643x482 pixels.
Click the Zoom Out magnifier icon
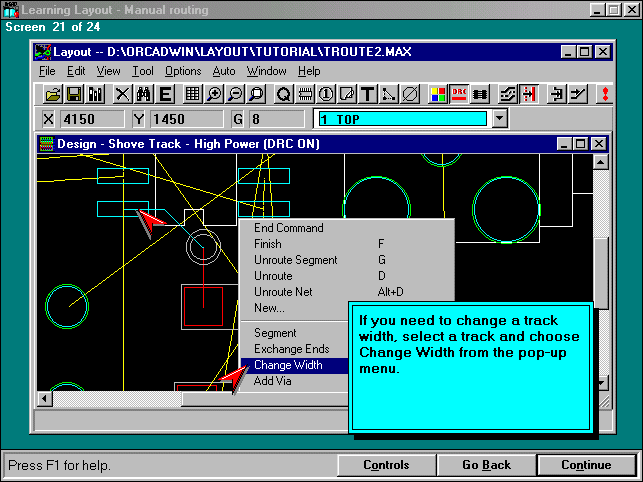pos(235,94)
